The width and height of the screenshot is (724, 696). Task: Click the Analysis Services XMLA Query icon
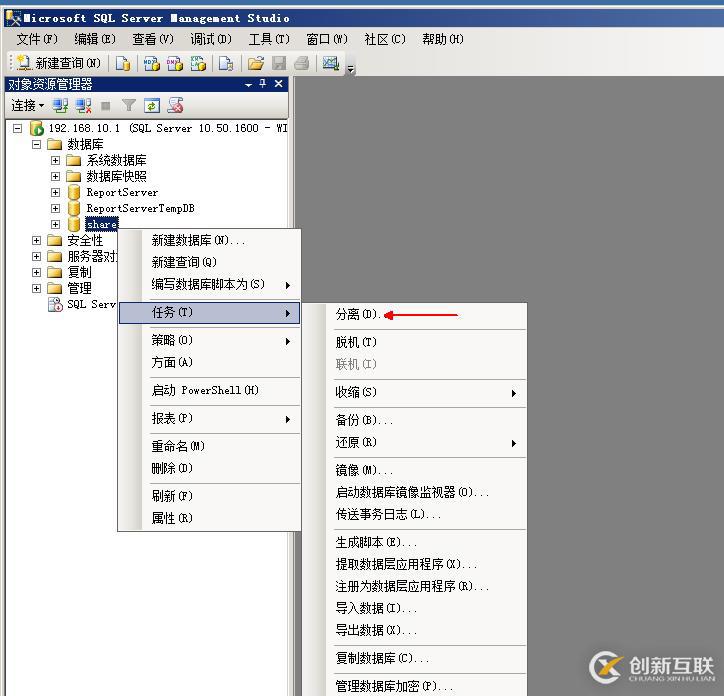pyautogui.click(x=199, y=63)
